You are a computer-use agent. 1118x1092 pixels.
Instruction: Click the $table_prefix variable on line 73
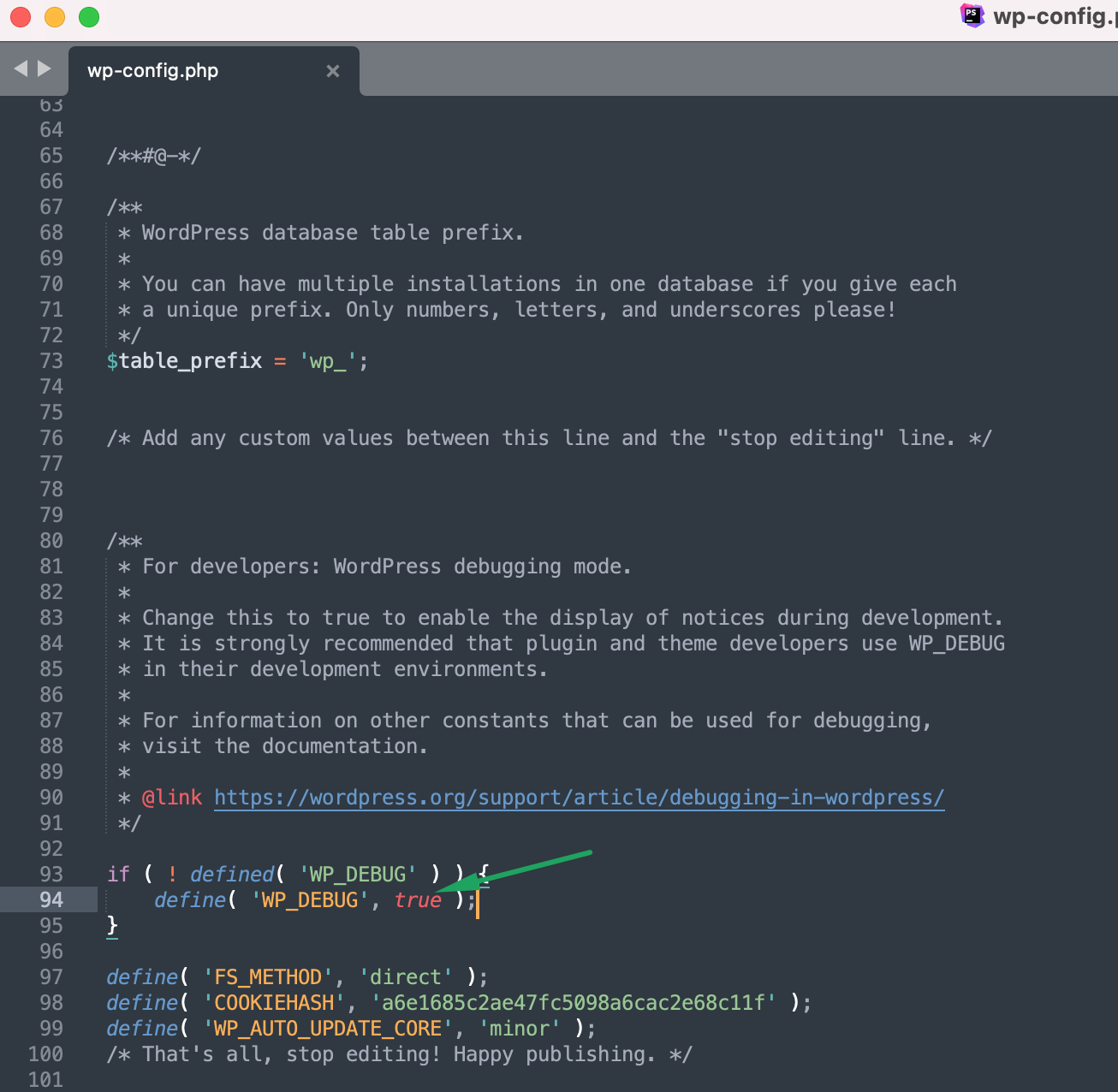184,361
